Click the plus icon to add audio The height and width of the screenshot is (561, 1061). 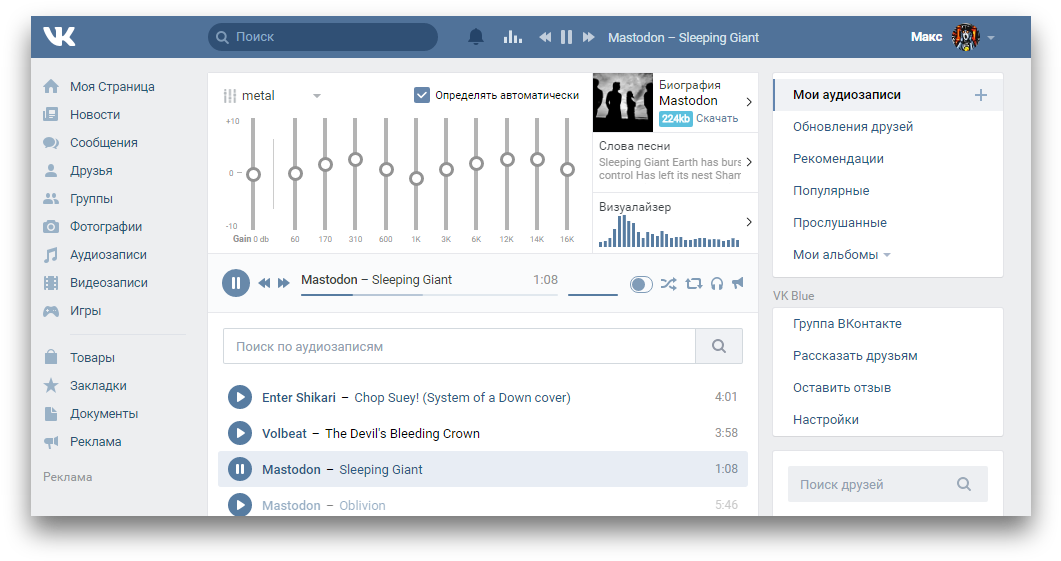tap(980, 95)
